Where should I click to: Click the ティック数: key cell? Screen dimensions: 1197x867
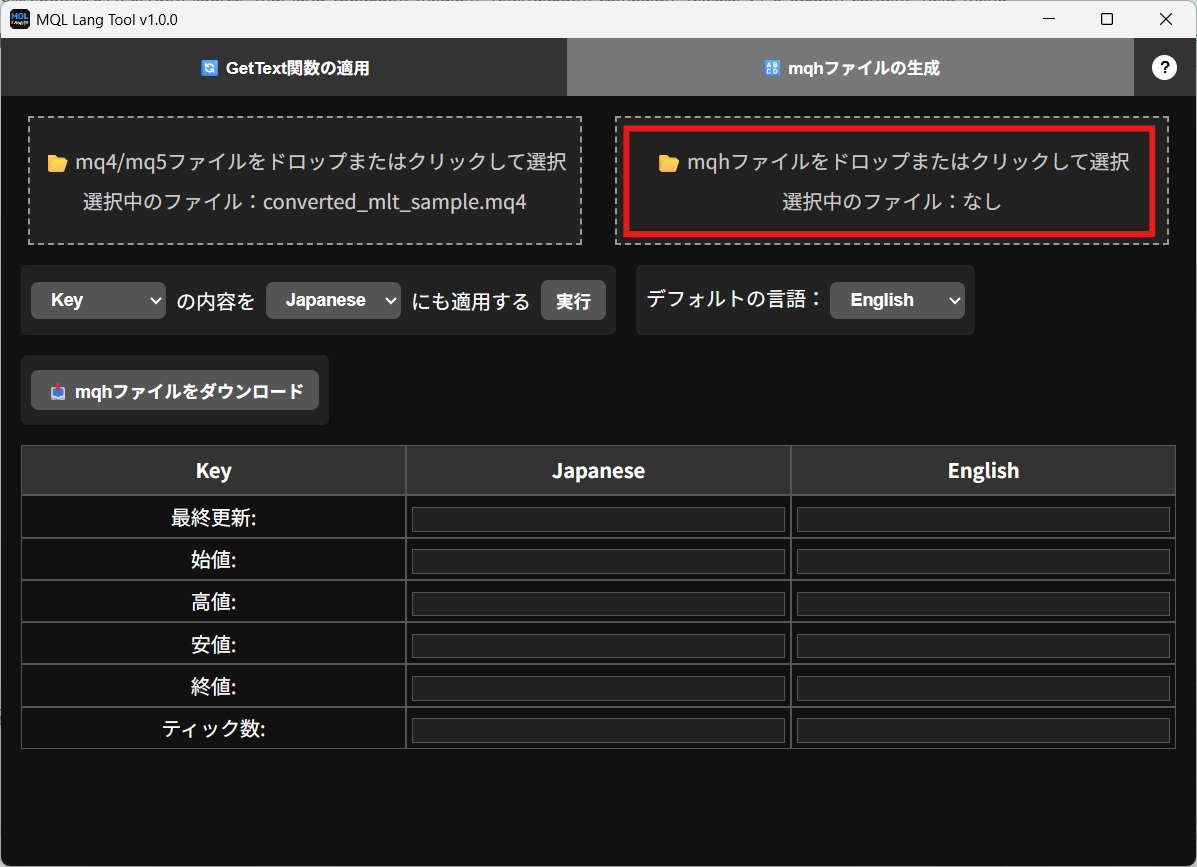214,729
